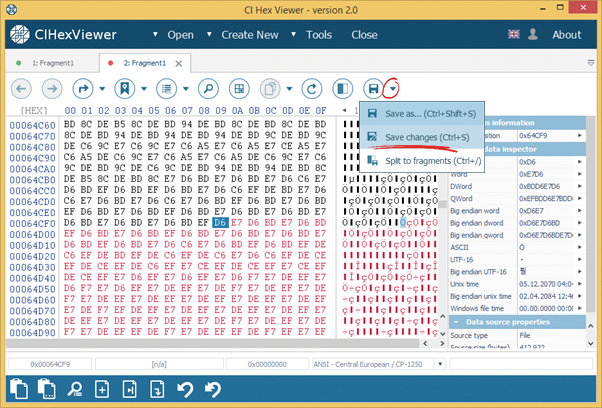Click the Big endian dword row label
This screenshot has width=602, height=408.
coord(476,223)
